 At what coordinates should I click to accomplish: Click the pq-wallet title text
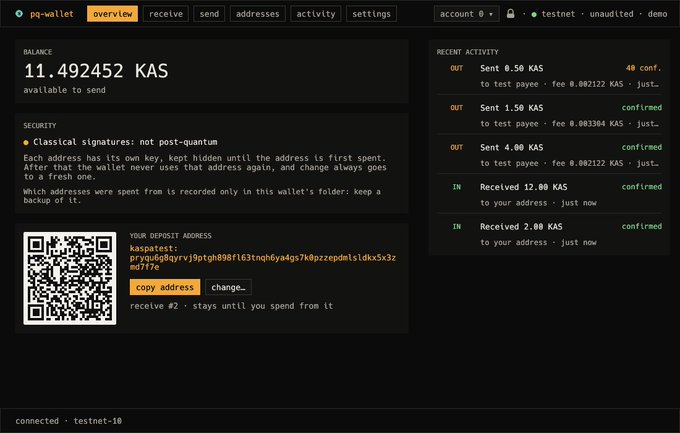[x=52, y=14]
